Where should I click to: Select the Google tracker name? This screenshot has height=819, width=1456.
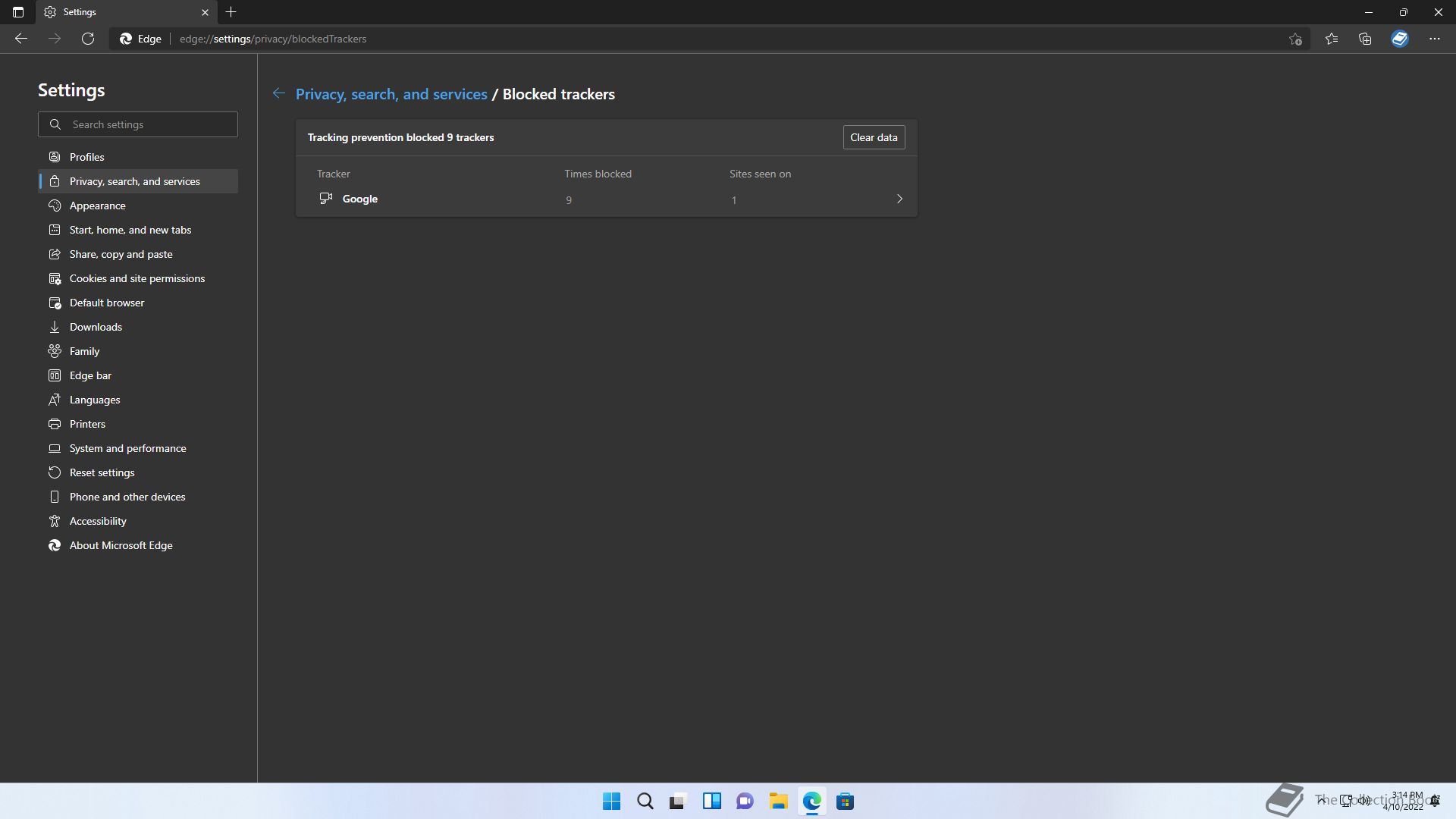tap(360, 199)
